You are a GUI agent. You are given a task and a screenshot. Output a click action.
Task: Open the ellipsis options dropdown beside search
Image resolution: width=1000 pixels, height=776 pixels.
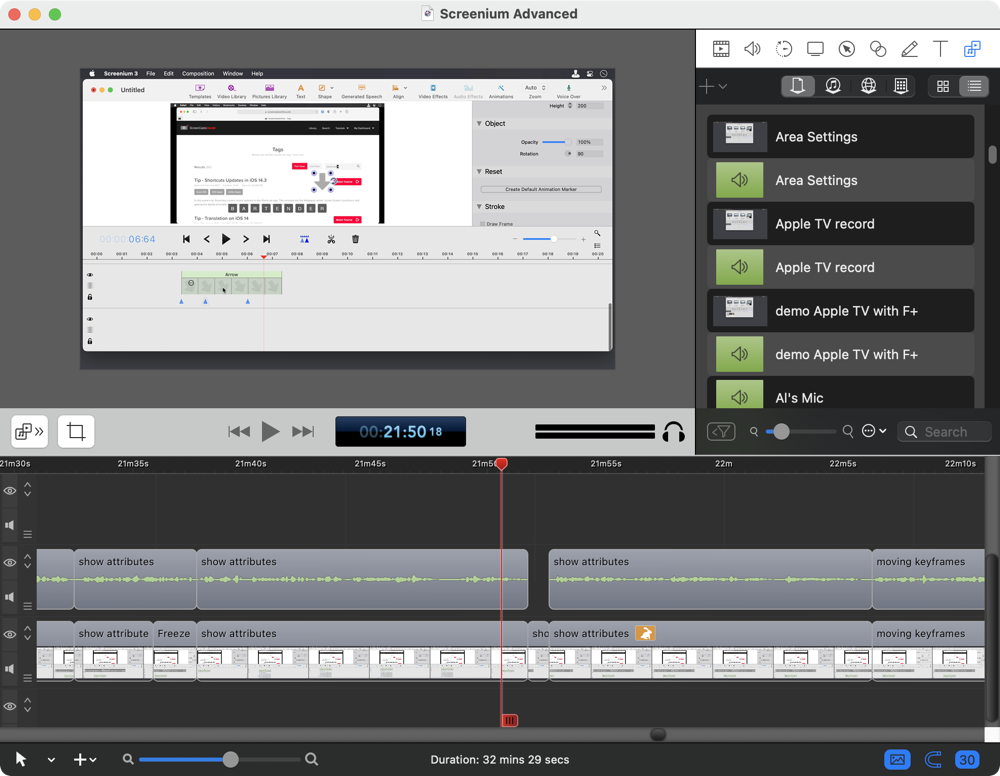tap(874, 432)
